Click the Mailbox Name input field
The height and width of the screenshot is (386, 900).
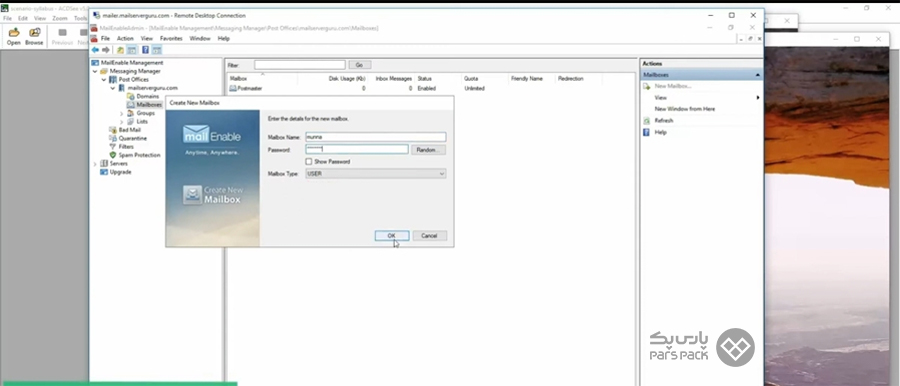click(376, 137)
